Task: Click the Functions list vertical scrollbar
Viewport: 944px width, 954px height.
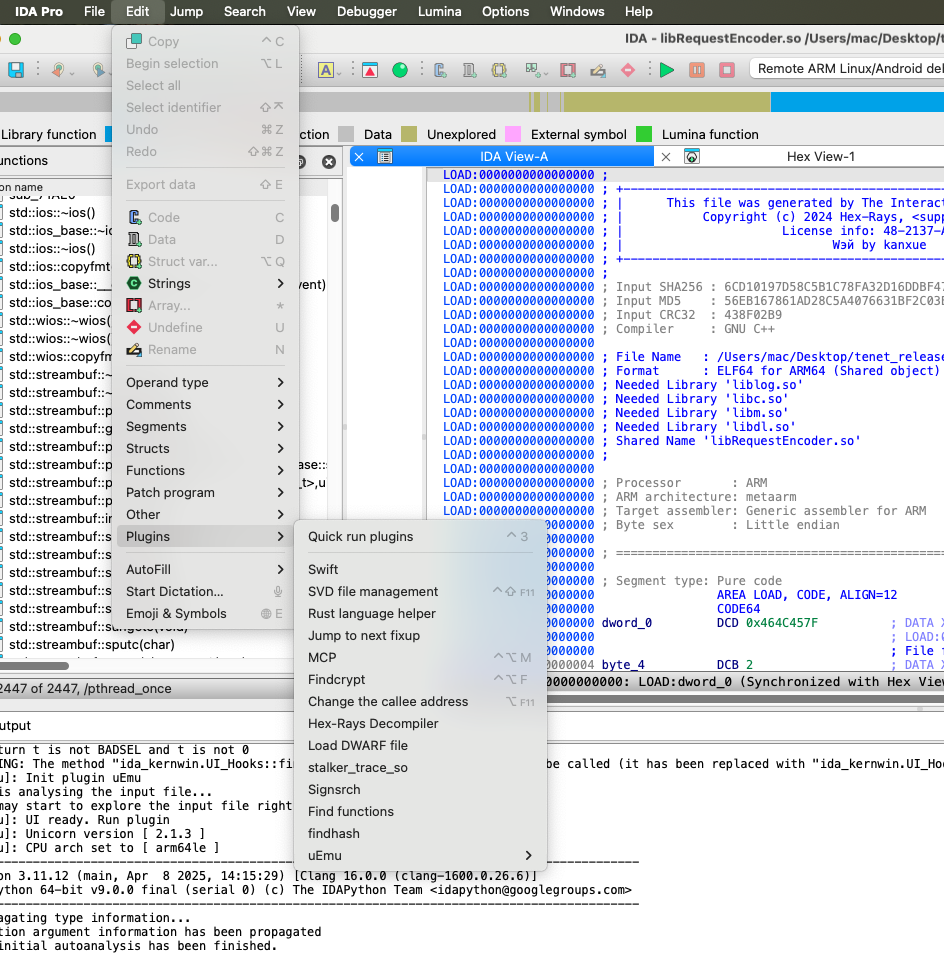Action: (x=335, y=214)
